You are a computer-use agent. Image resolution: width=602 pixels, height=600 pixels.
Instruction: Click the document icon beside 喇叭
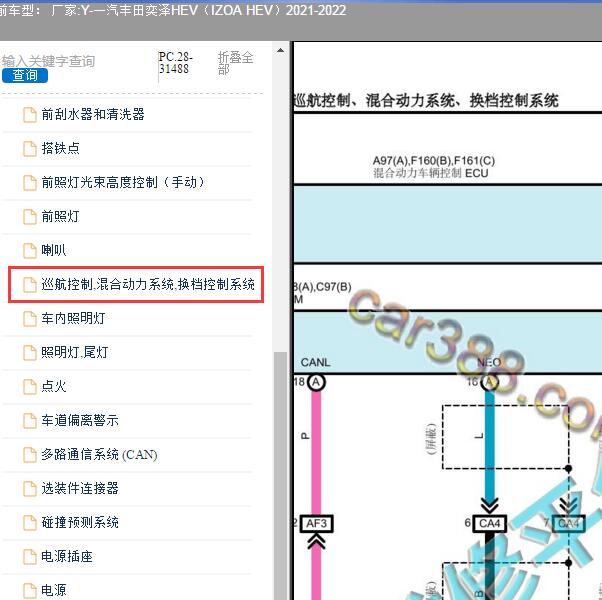click(30, 251)
